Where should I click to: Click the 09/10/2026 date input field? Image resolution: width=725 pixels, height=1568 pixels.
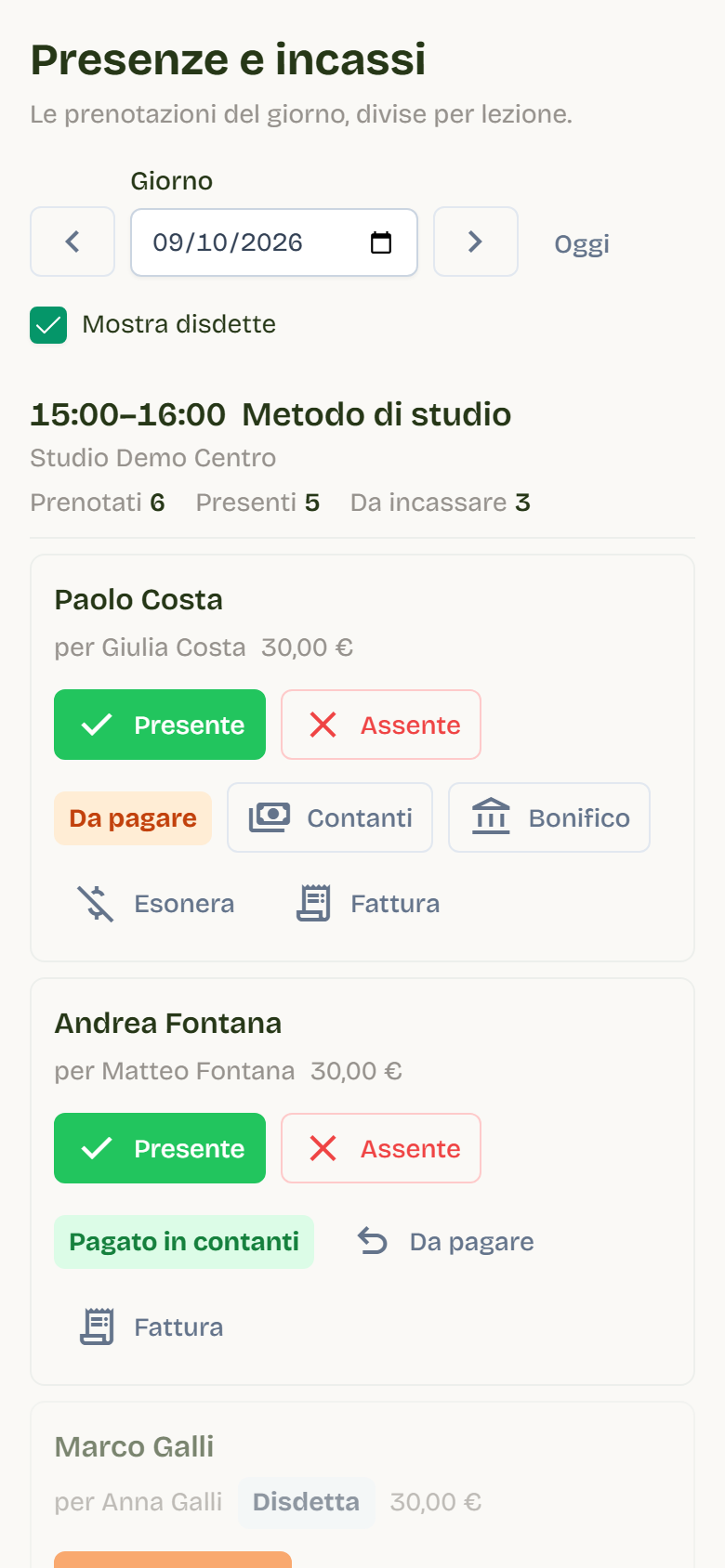[x=274, y=242]
